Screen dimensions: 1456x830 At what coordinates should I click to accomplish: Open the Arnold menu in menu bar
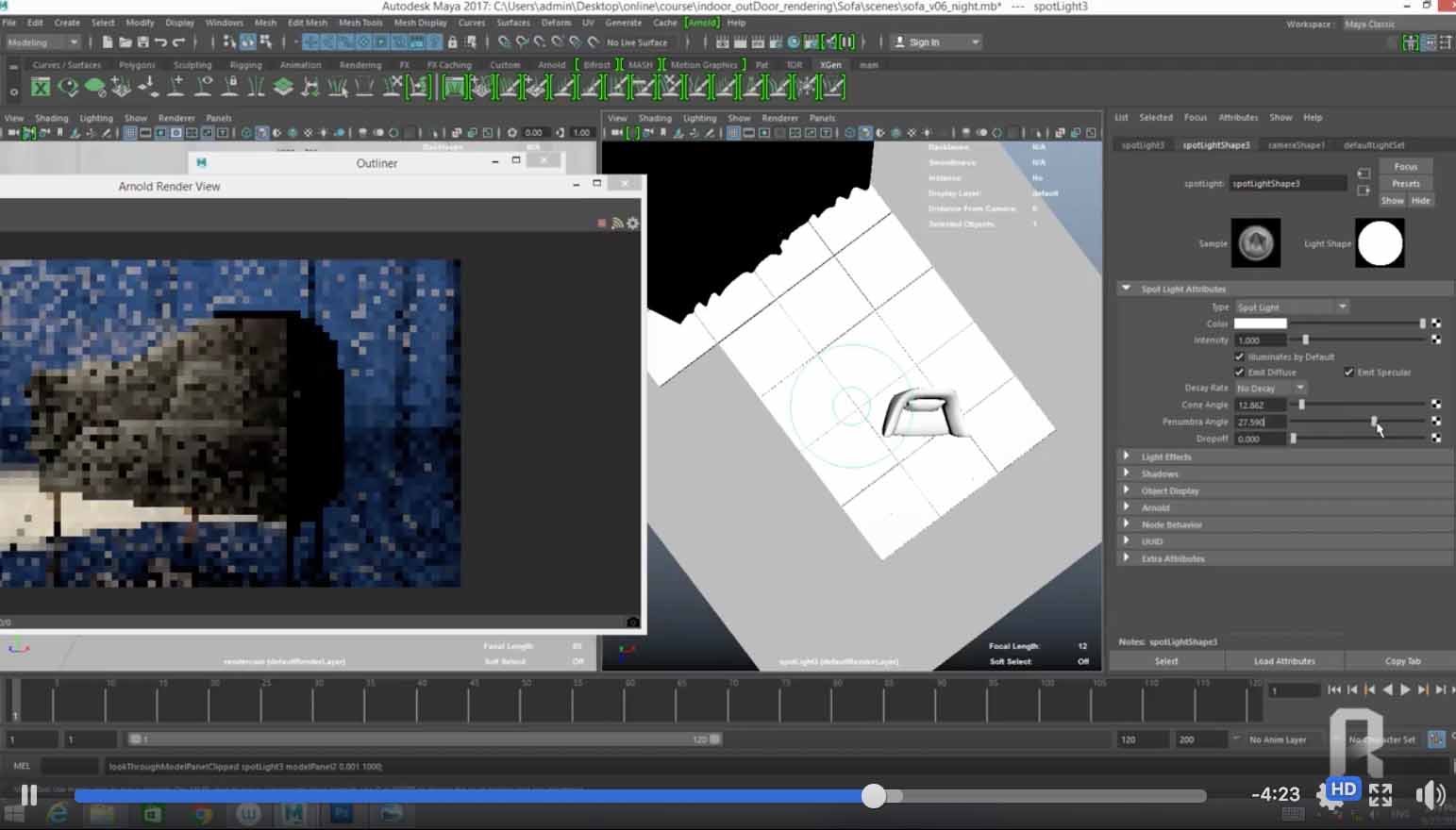(700, 23)
